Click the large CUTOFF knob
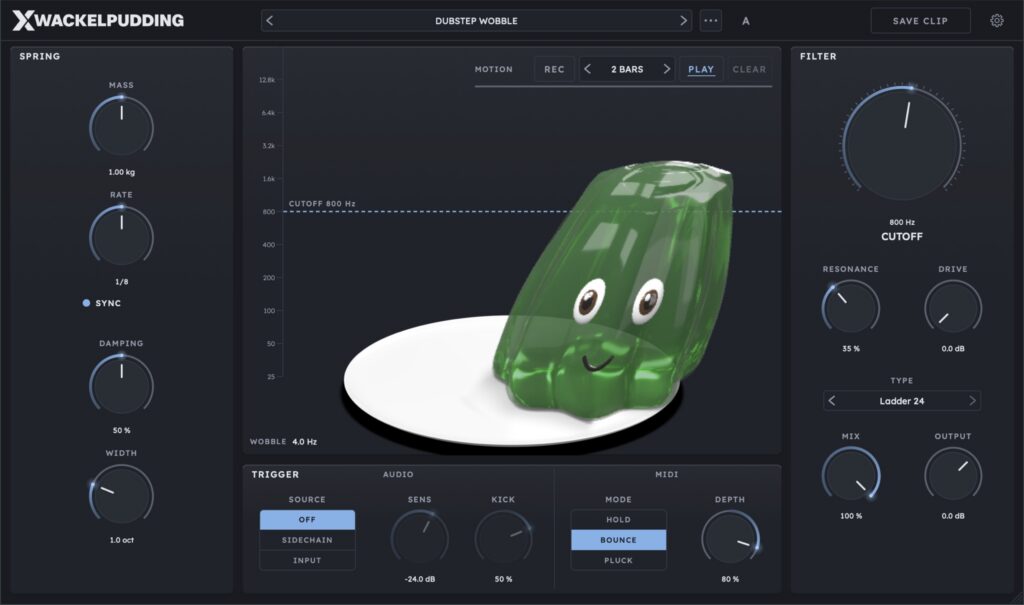1024x605 pixels. pos(902,144)
